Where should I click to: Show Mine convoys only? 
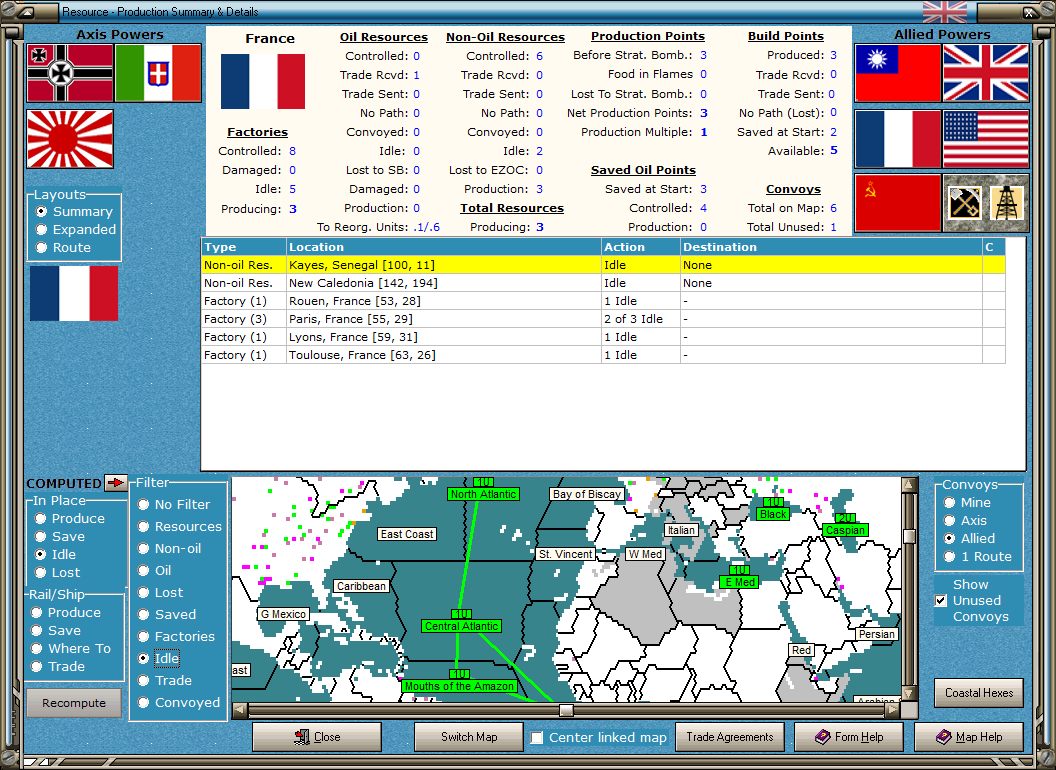pyautogui.click(x=967, y=503)
